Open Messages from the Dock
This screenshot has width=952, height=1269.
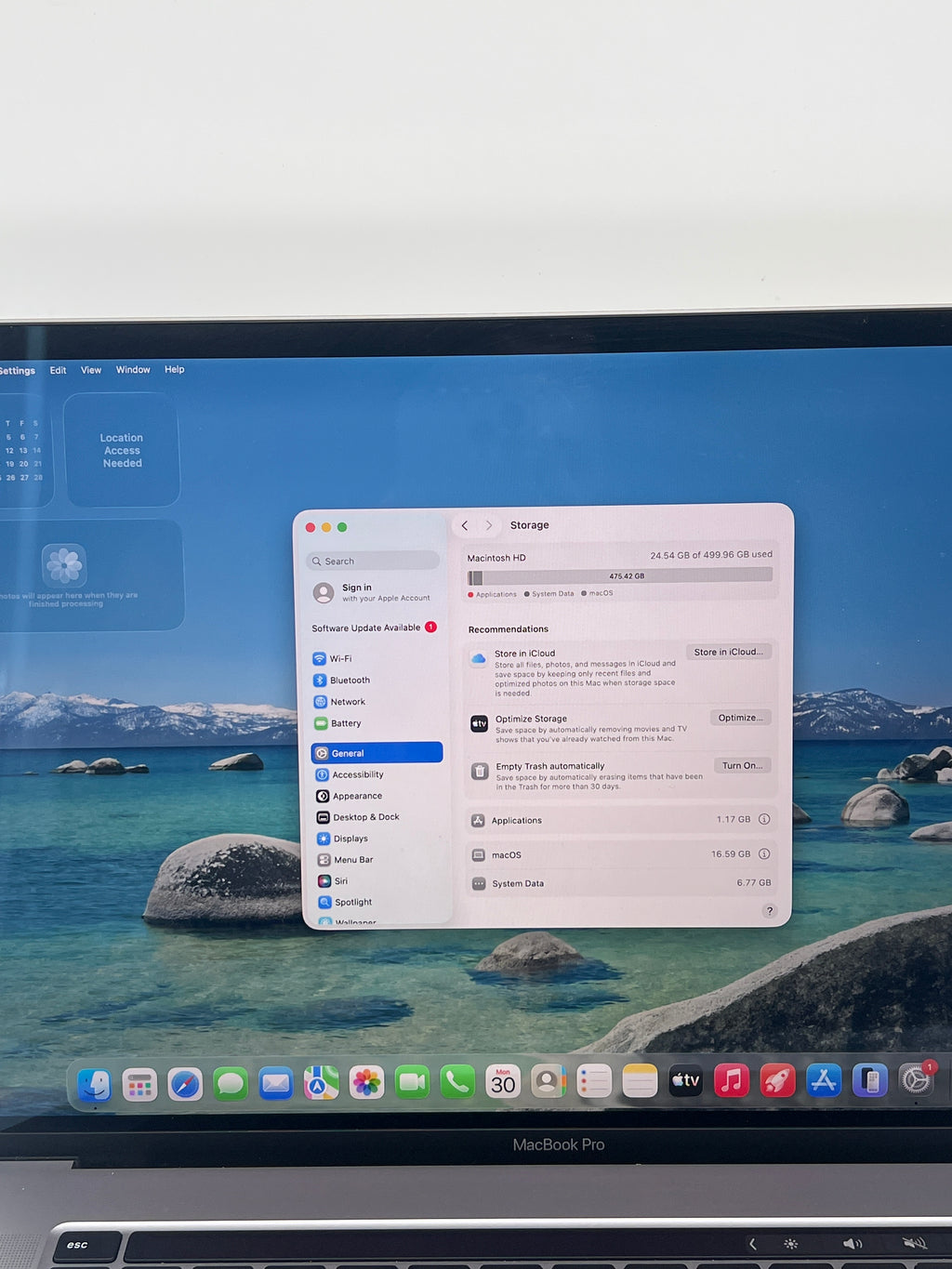tap(231, 1084)
